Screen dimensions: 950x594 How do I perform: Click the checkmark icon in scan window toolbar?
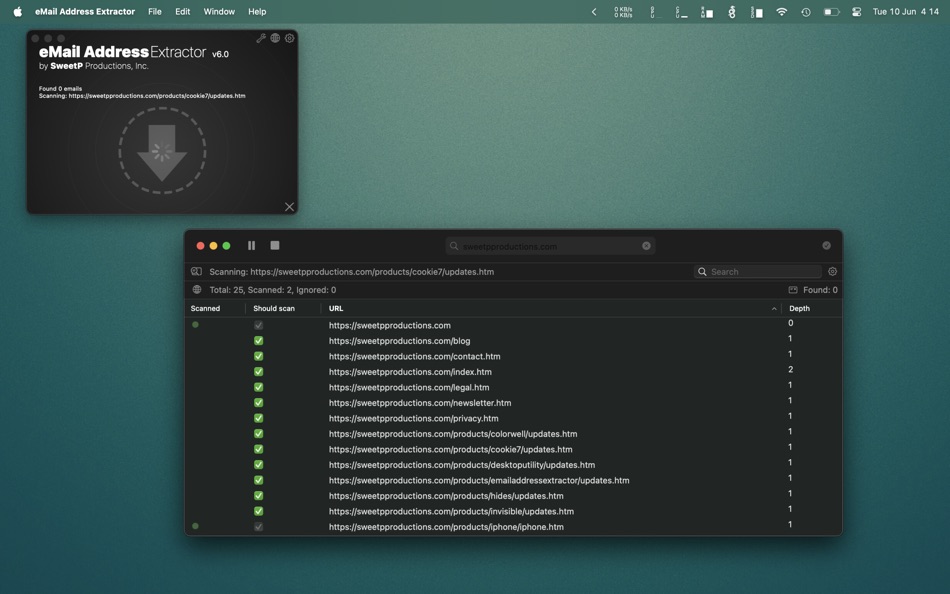pos(826,245)
